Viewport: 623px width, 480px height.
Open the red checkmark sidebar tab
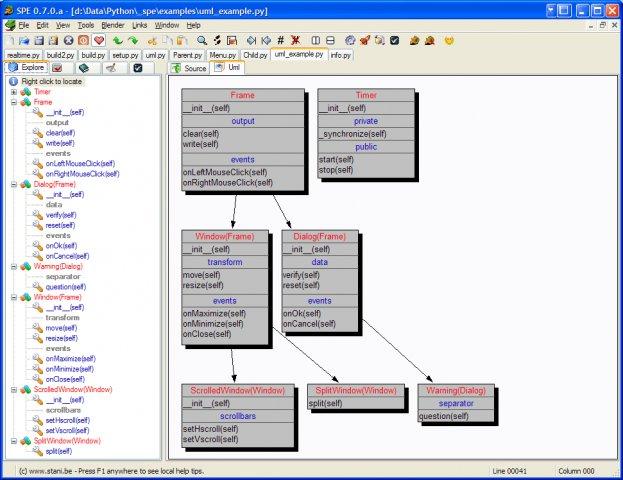coord(58,68)
